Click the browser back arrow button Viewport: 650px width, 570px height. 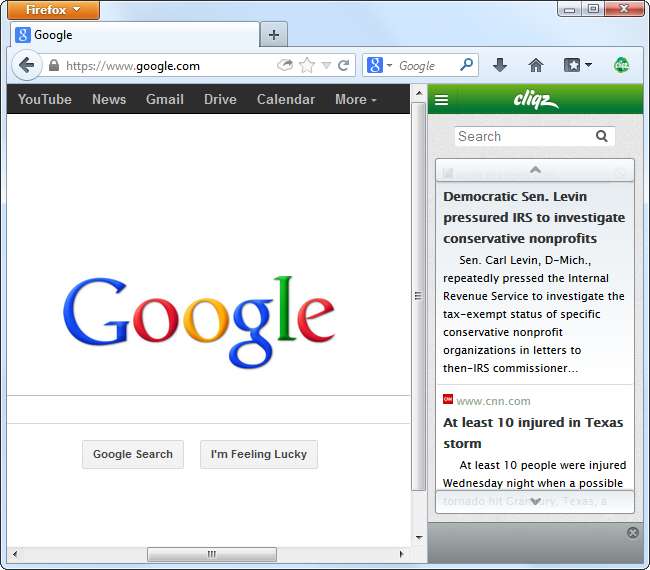coord(27,66)
